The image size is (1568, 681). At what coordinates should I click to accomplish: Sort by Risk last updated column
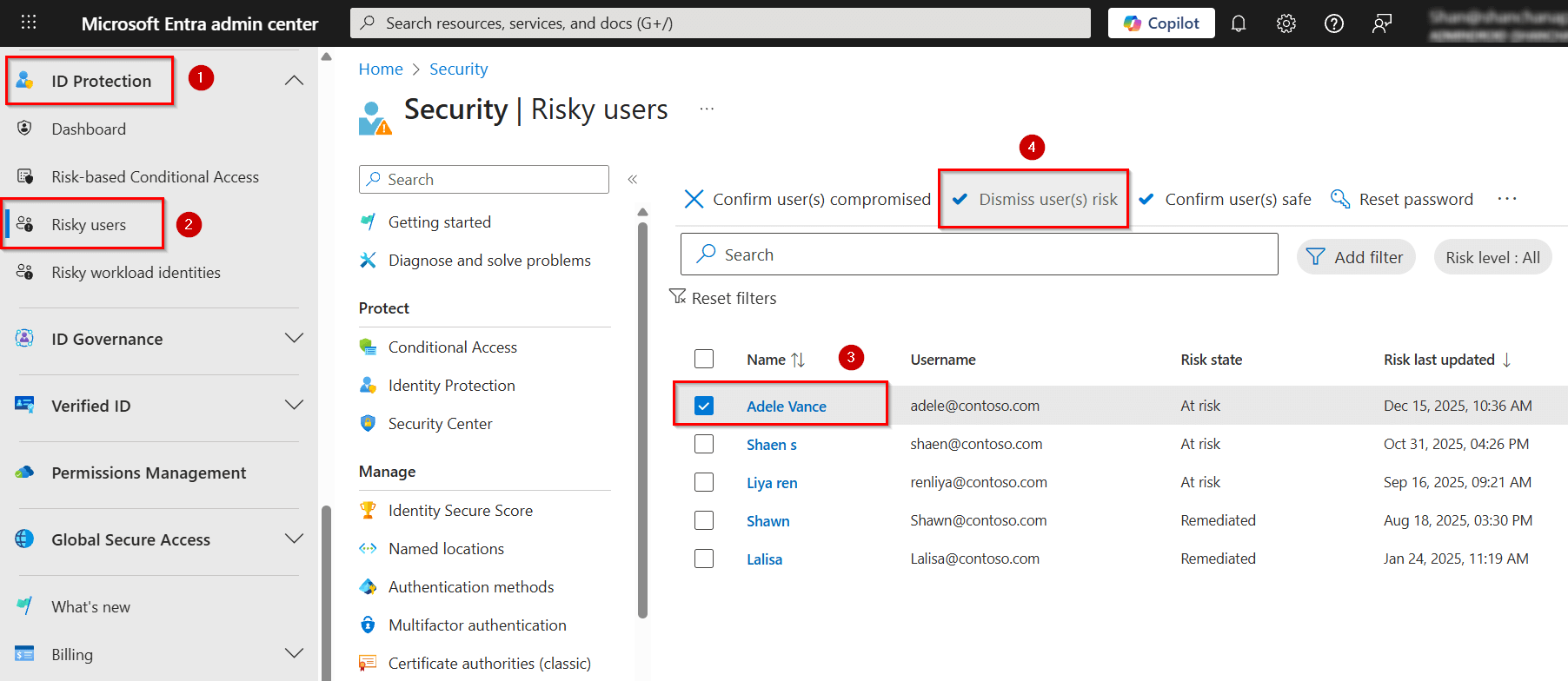[x=1448, y=360]
